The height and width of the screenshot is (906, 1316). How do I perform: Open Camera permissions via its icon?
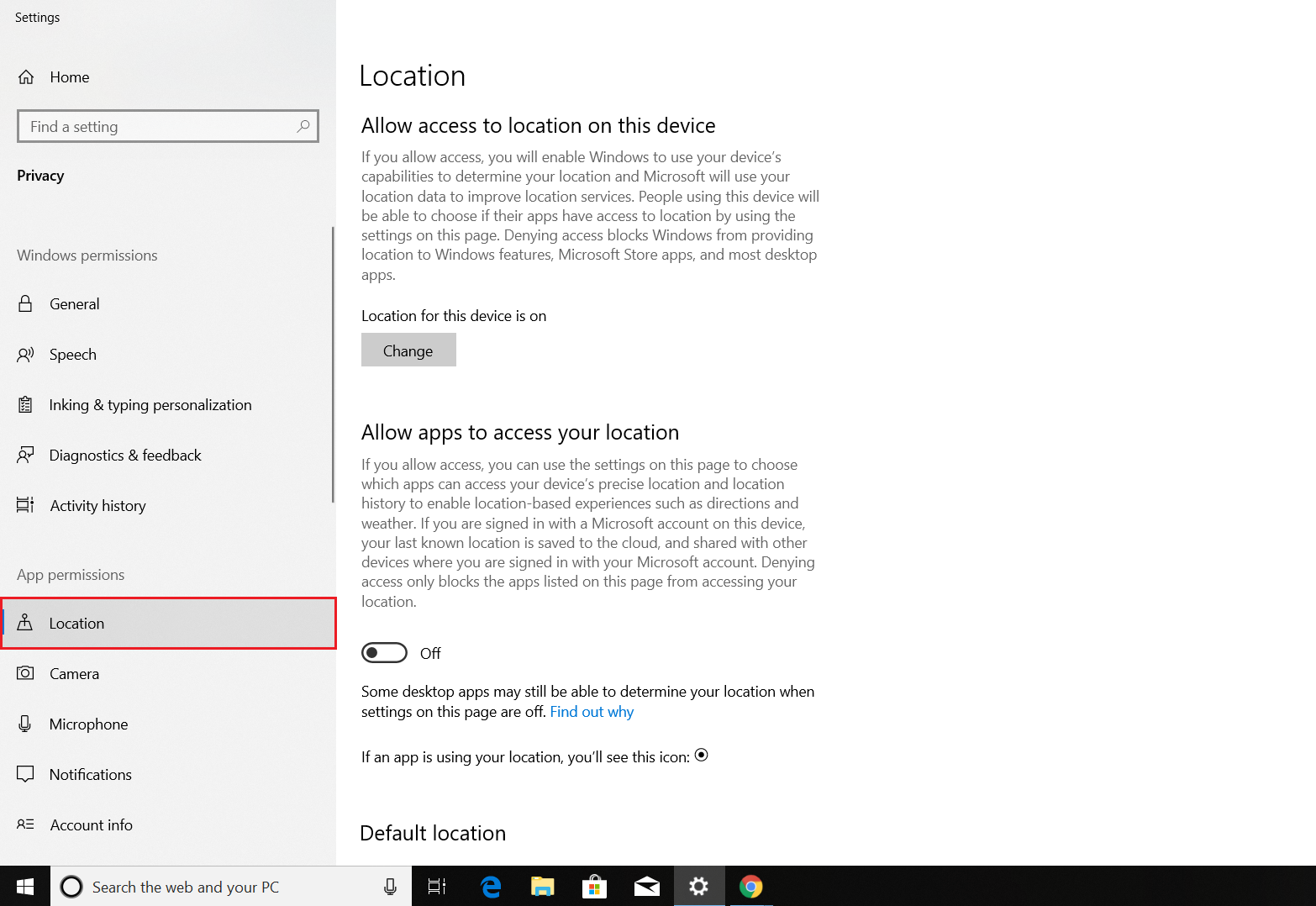coord(25,673)
